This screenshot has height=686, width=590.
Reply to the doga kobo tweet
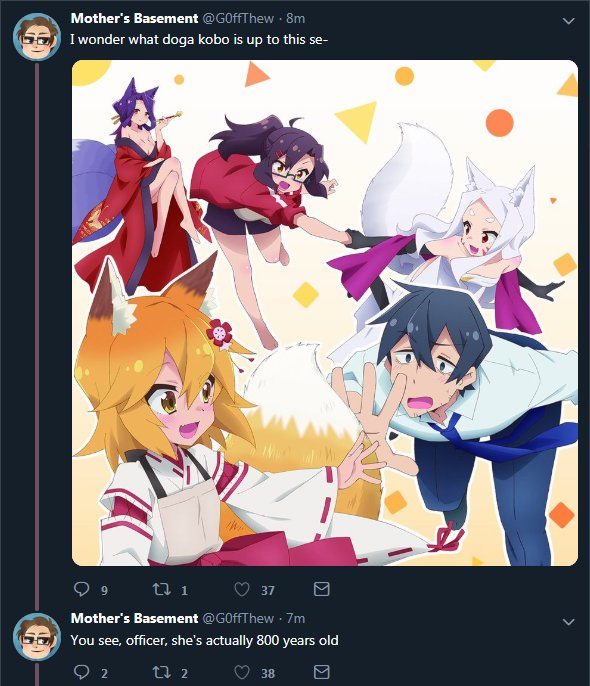tap(82, 589)
